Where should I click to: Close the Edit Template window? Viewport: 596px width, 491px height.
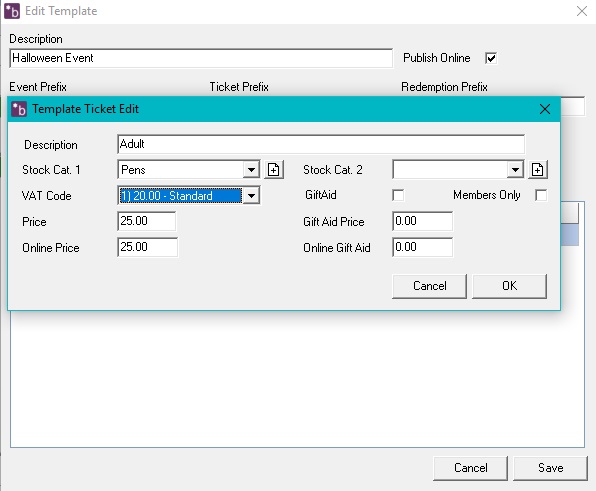(x=582, y=11)
